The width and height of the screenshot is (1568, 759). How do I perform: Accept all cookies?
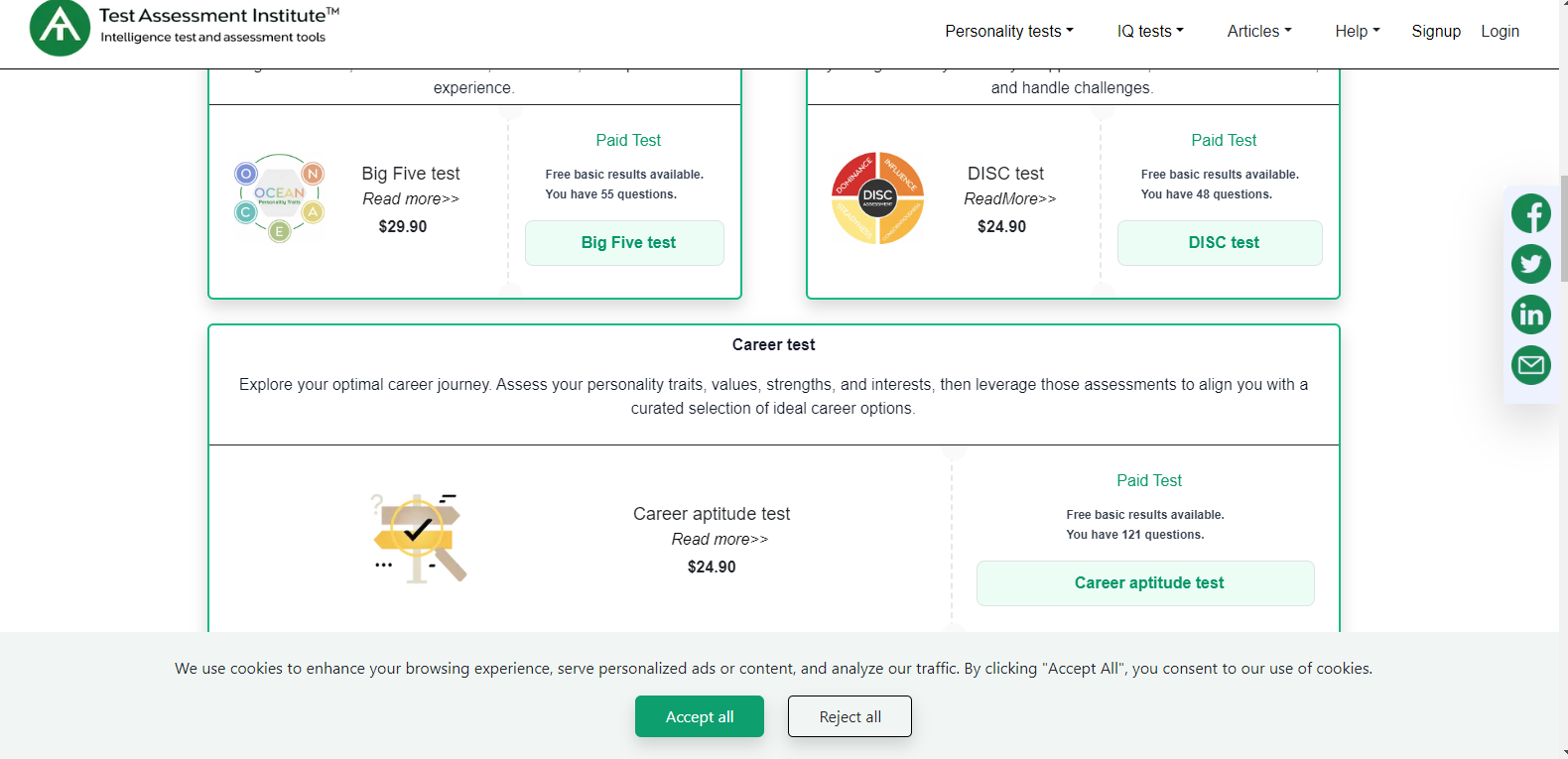tap(699, 716)
